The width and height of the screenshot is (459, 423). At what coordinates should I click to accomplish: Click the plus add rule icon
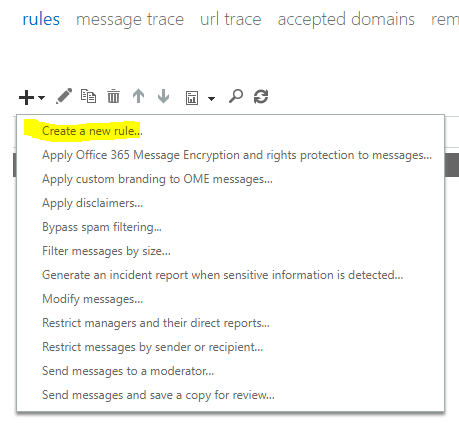pyautogui.click(x=26, y=97)
